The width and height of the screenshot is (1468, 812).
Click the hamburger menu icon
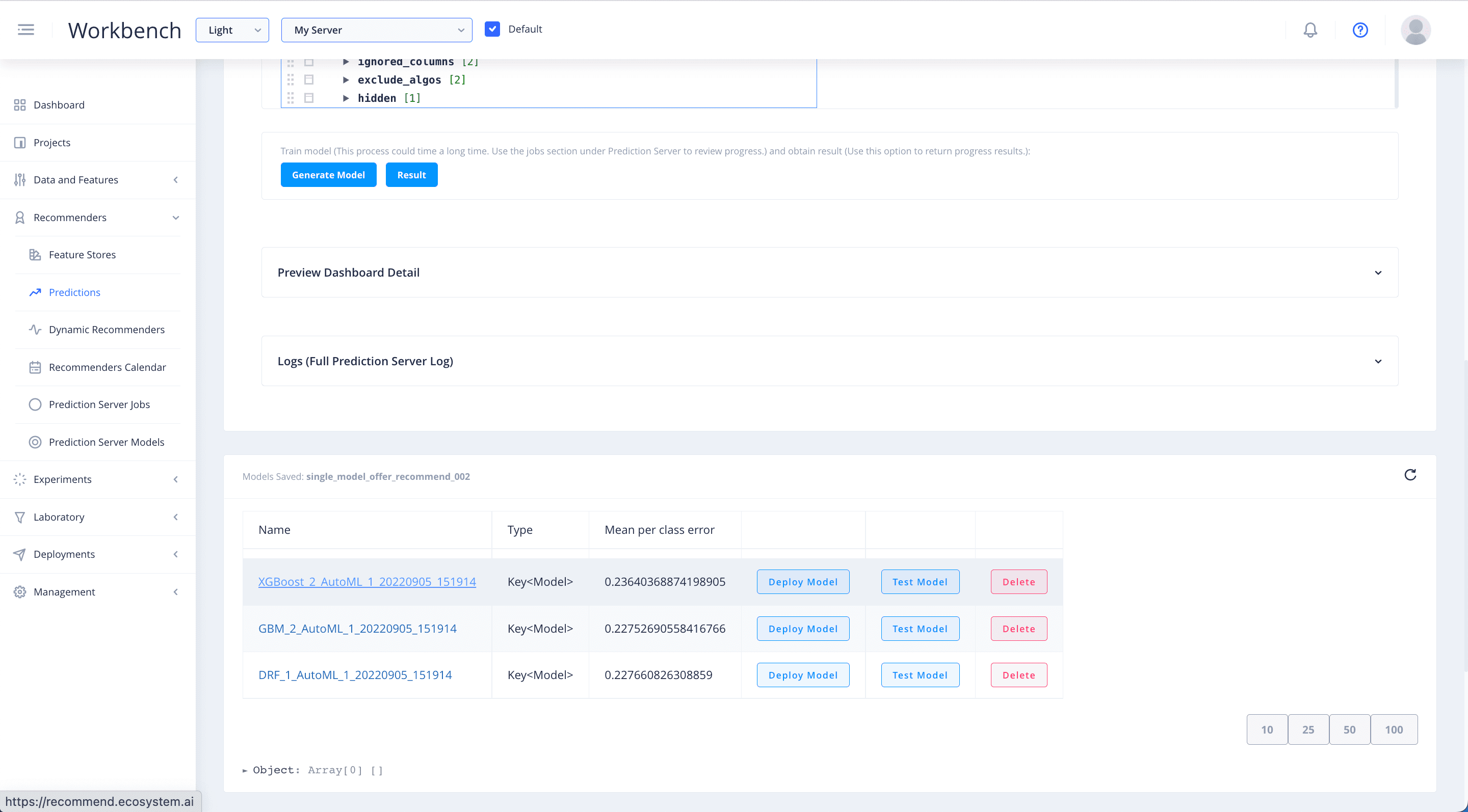[25, 30]
